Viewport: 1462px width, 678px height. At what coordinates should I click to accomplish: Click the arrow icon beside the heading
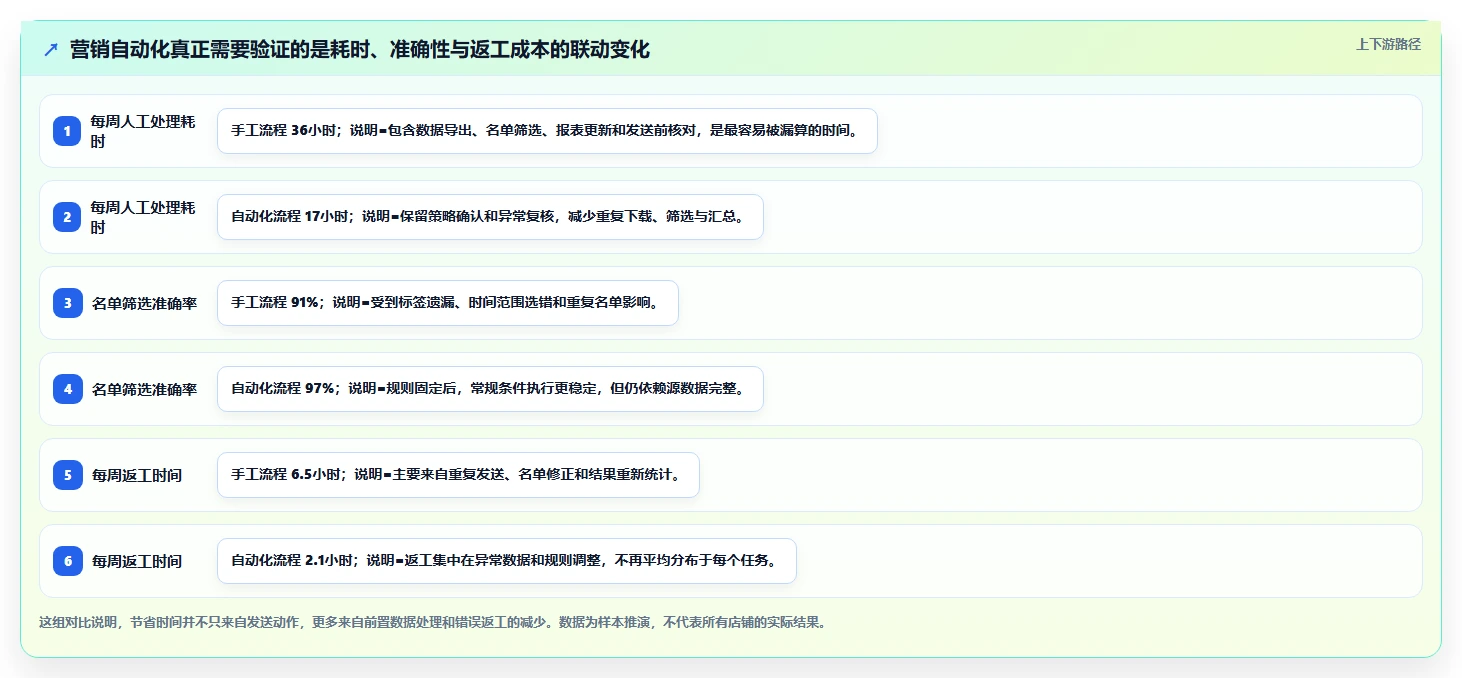pos(51,50)
